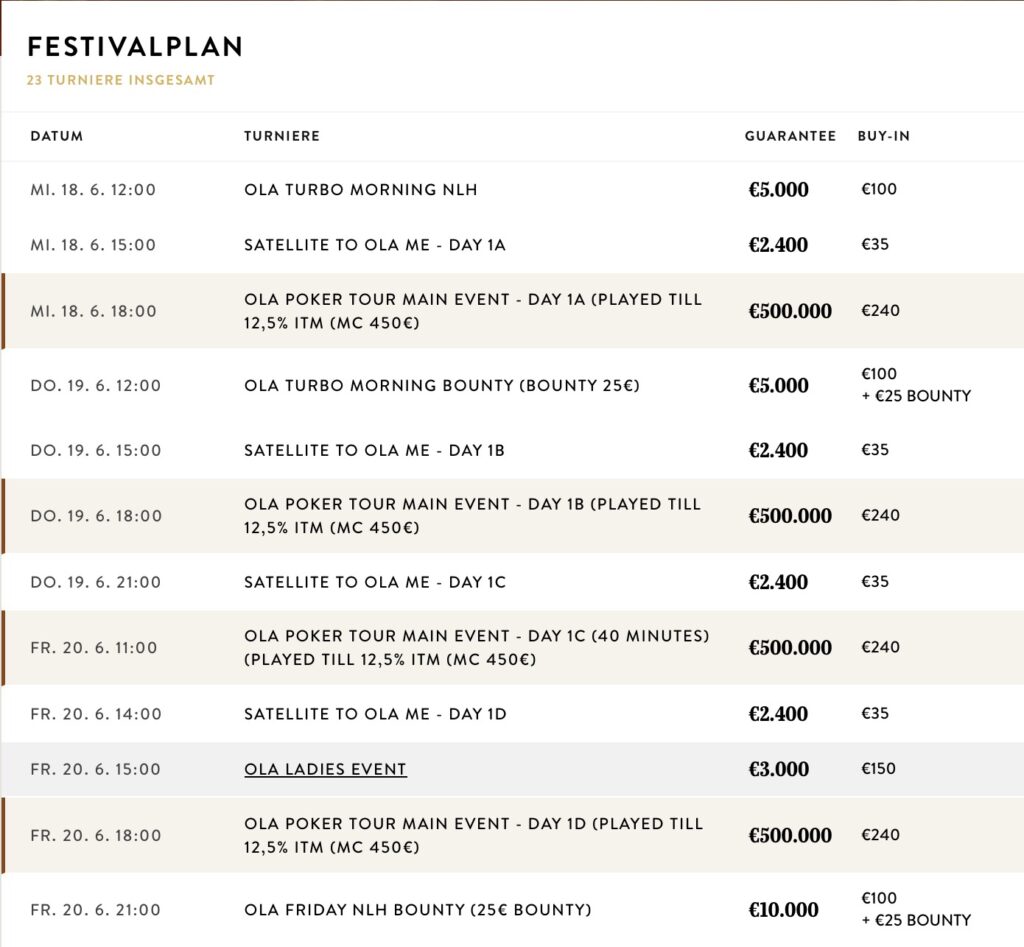
Task: Select OLA Turbo Morning NLH tournament
Action: [x=360, y=189]
